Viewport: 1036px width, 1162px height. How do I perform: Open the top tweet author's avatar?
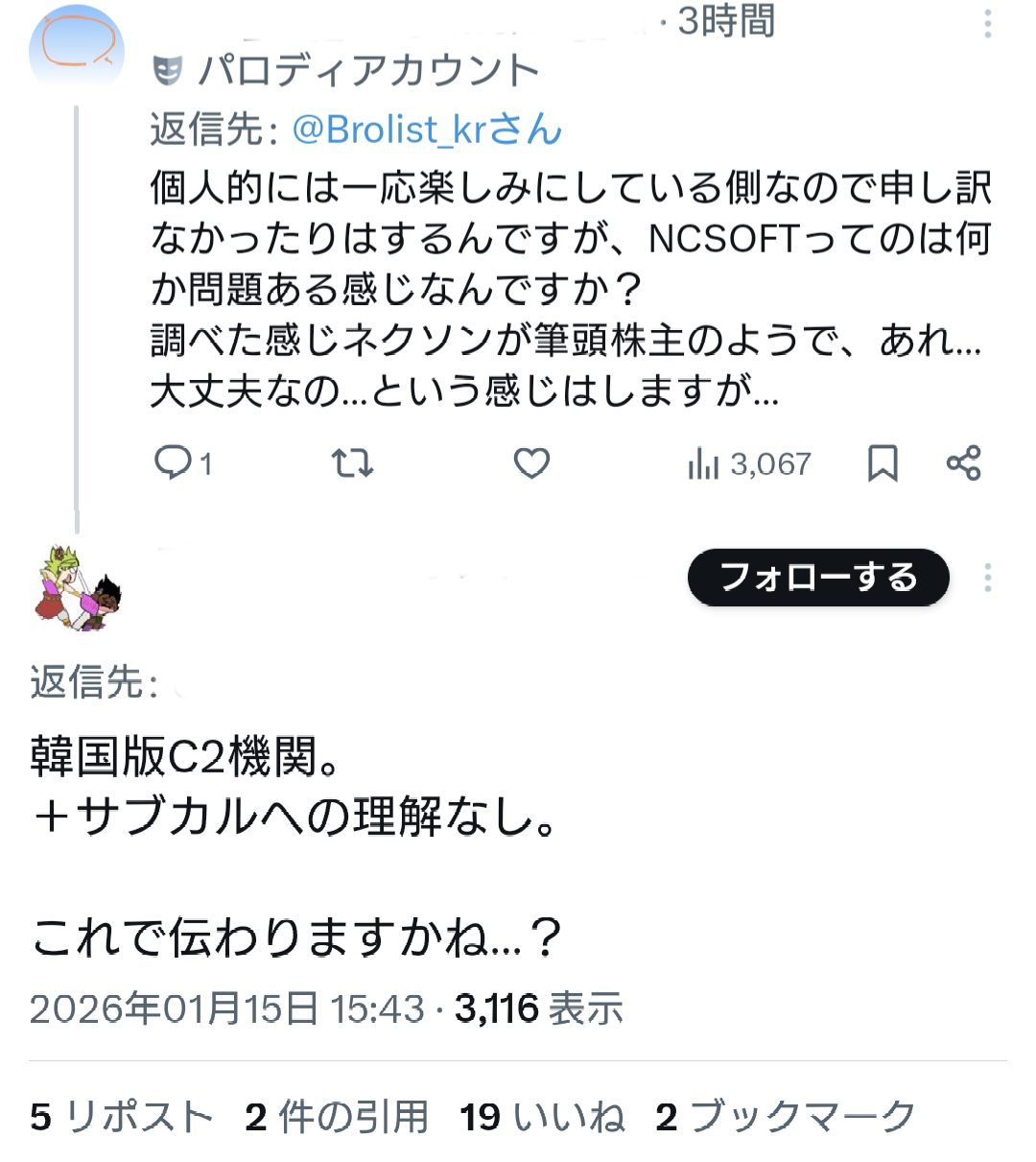point(77,48)
